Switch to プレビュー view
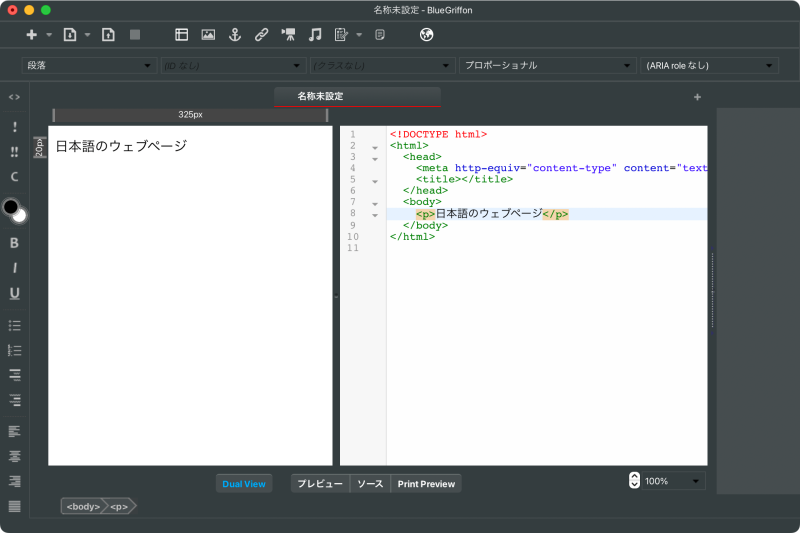The height and width of the screenshot is (533, 800). (x=320, y=484)
